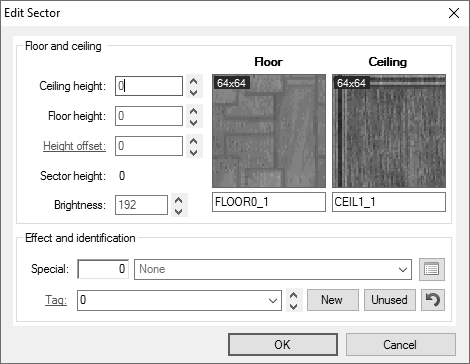The image size is (470, 364).
Task: Click the CEIL1_1 texture name field
Action: coord(389,202)
